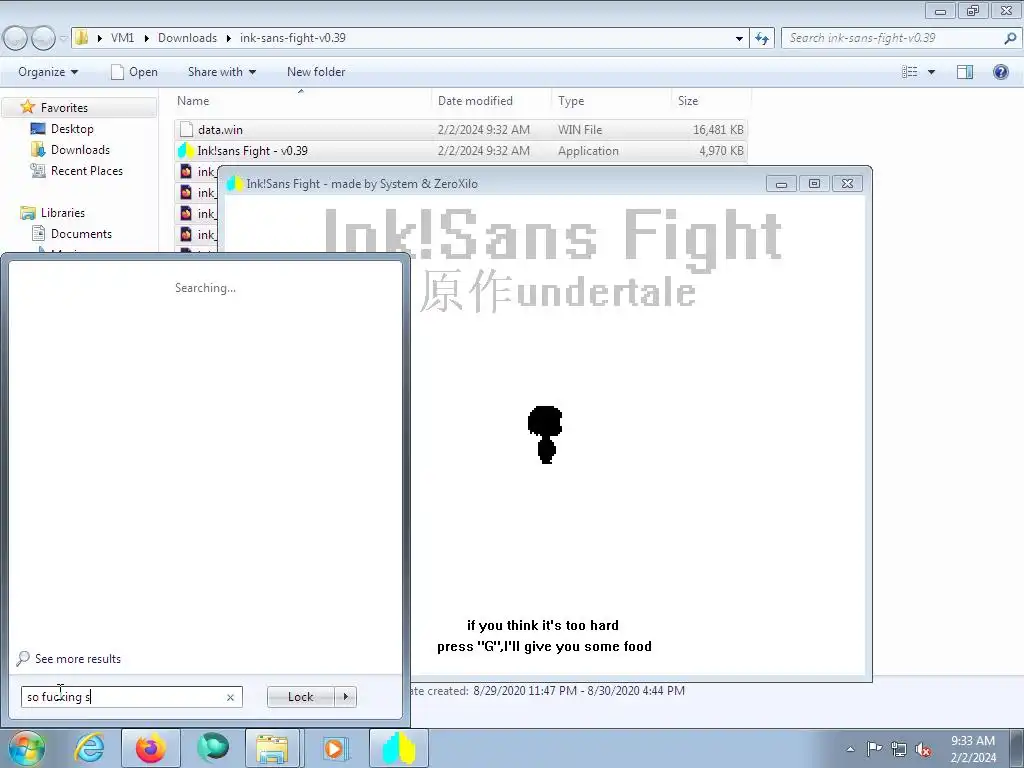Click VM1 in the breadcrumb path
The width and height of the screenshot is (1024, 768).
(x=122, y=38)
